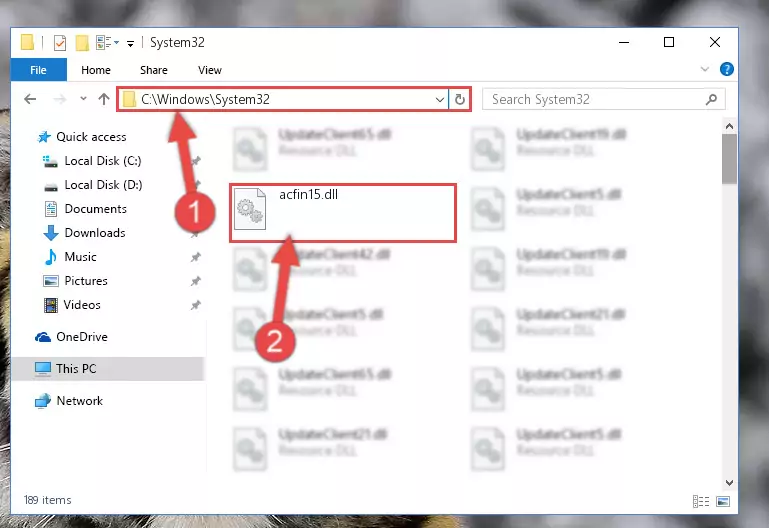Click the Search System32 field
Viewport: 769px width, 528px height.
596,100
